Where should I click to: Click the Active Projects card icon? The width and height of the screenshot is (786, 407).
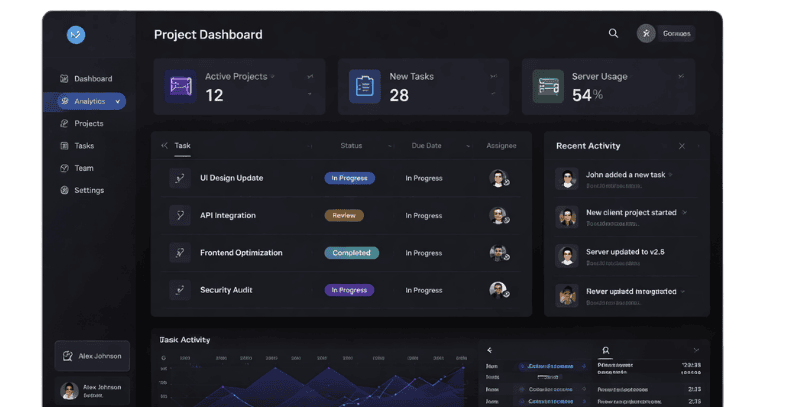181,86
